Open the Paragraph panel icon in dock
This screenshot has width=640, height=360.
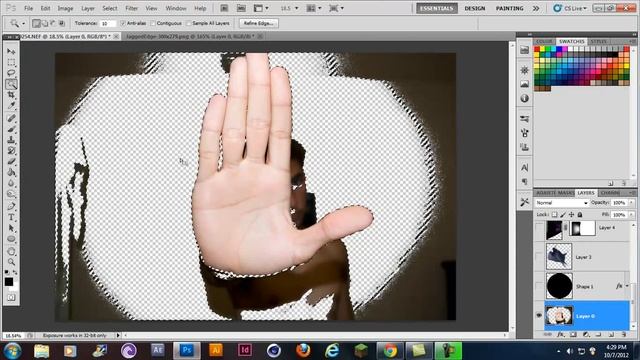point(524,182)
